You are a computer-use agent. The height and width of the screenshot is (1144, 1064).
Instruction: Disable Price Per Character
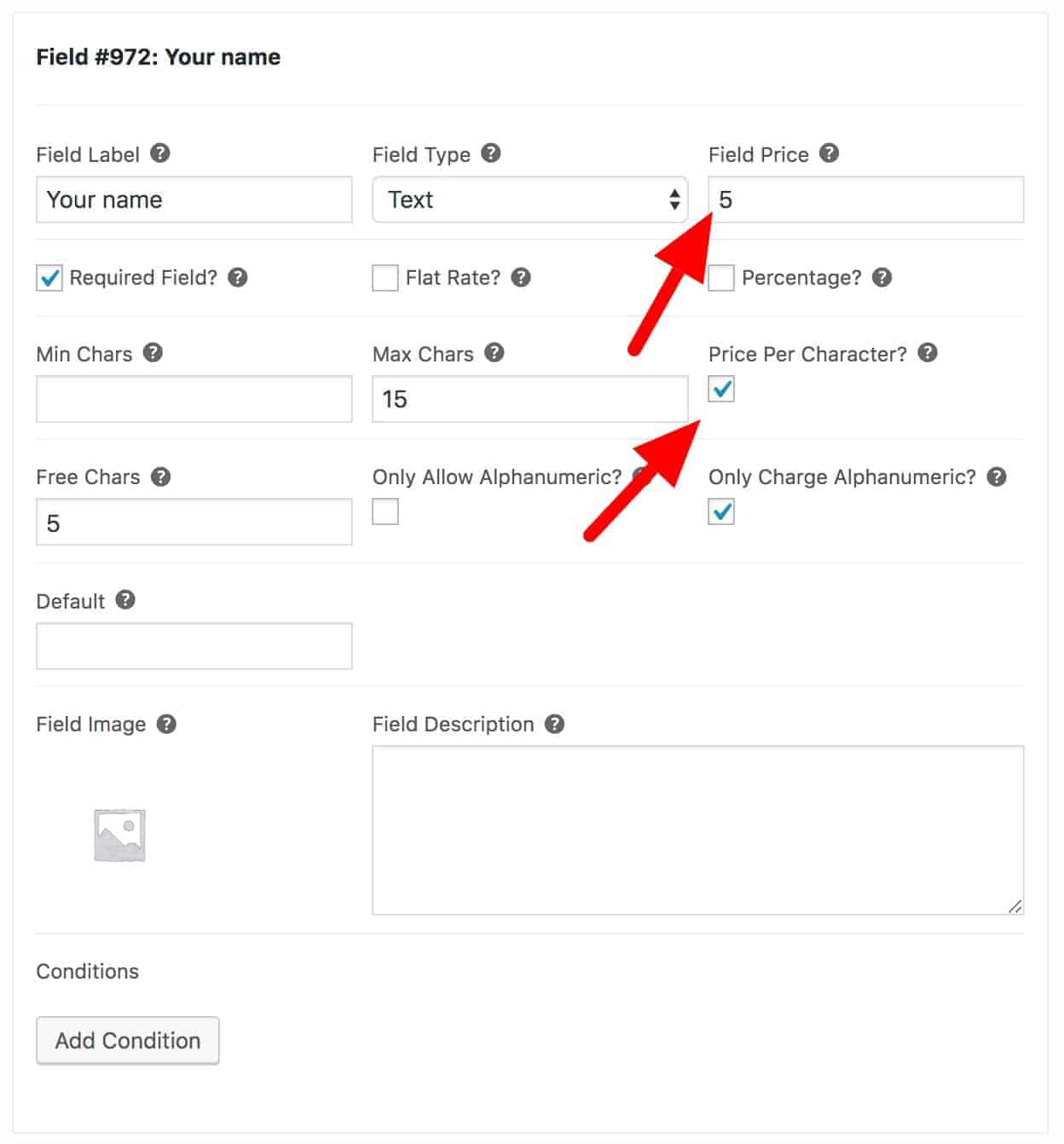720,390
